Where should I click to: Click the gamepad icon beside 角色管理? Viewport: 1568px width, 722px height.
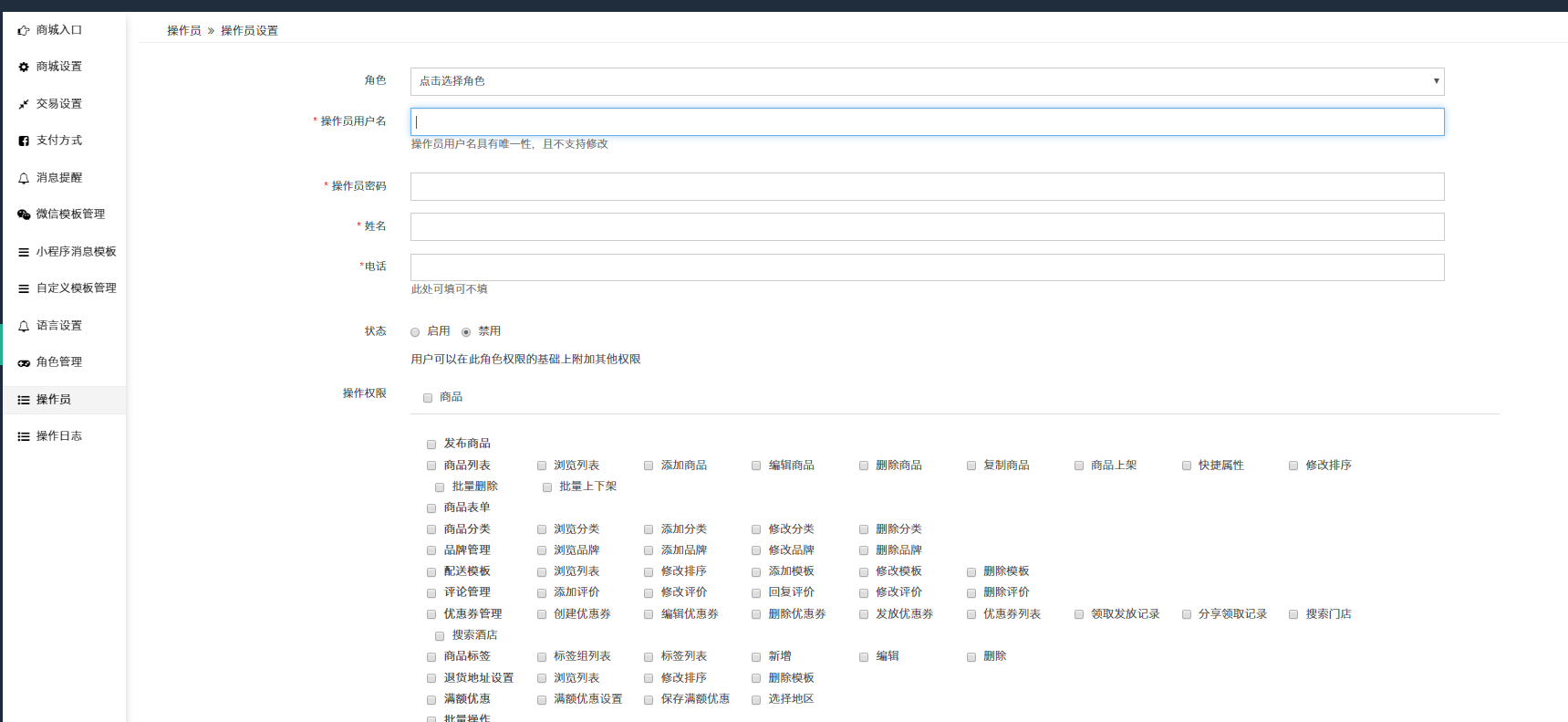click(24, 363)
